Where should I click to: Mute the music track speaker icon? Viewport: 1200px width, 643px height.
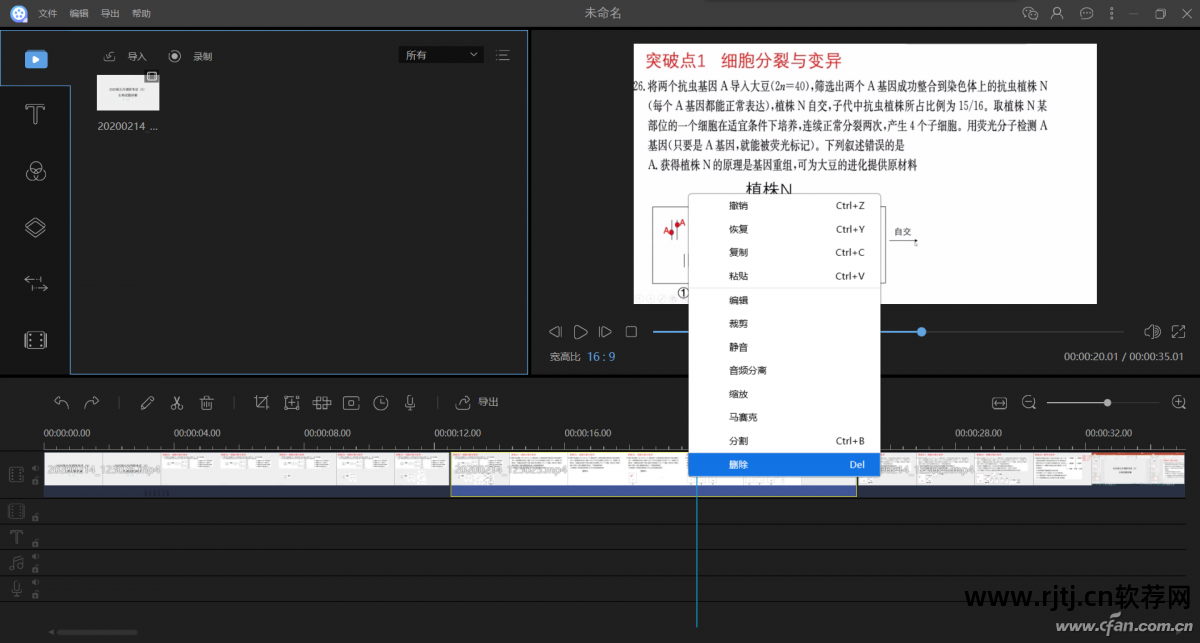(36, 557)
